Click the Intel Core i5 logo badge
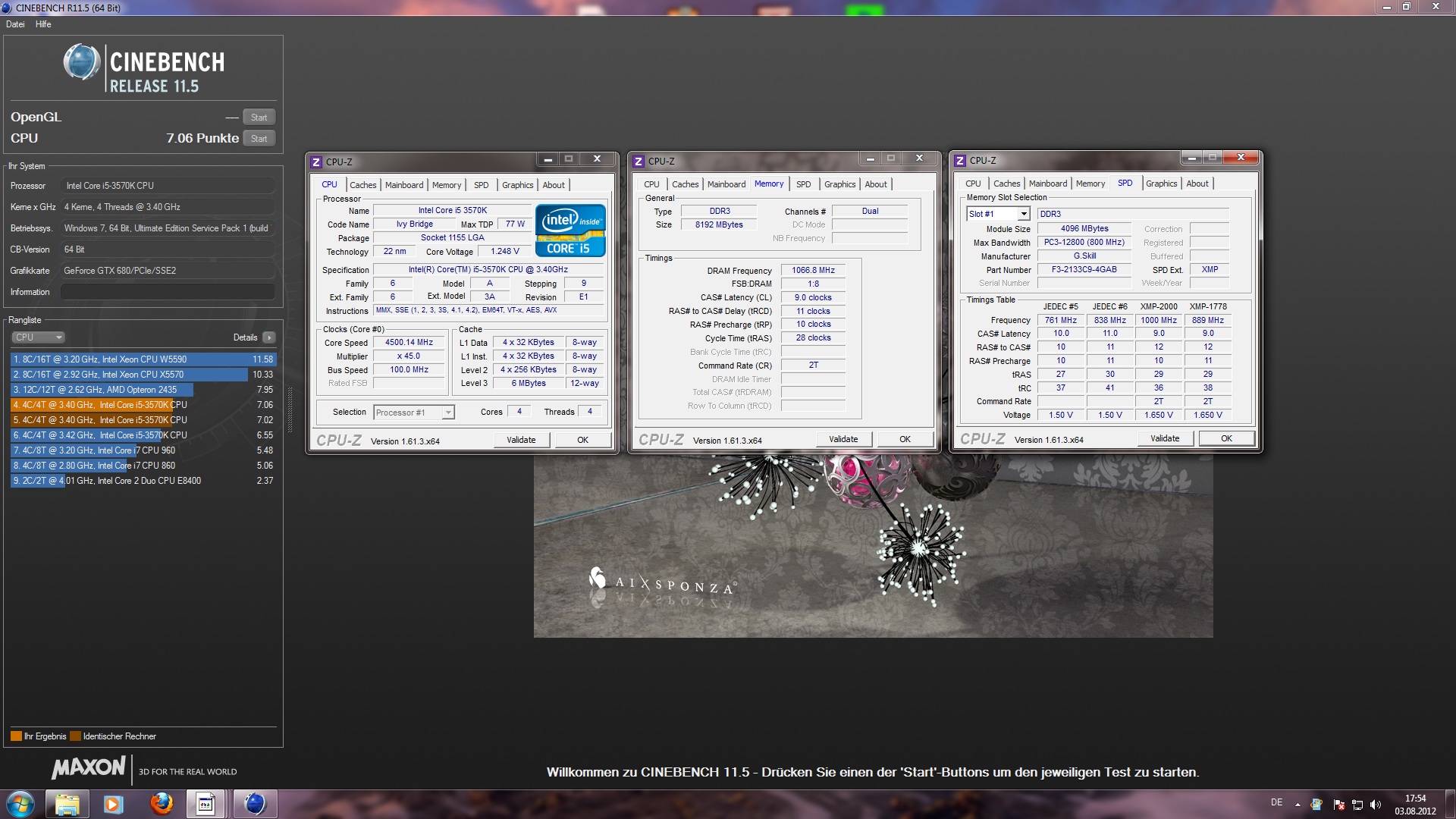Image resolution: width=1456 pixels, height=819 pixels. point(570,231)
